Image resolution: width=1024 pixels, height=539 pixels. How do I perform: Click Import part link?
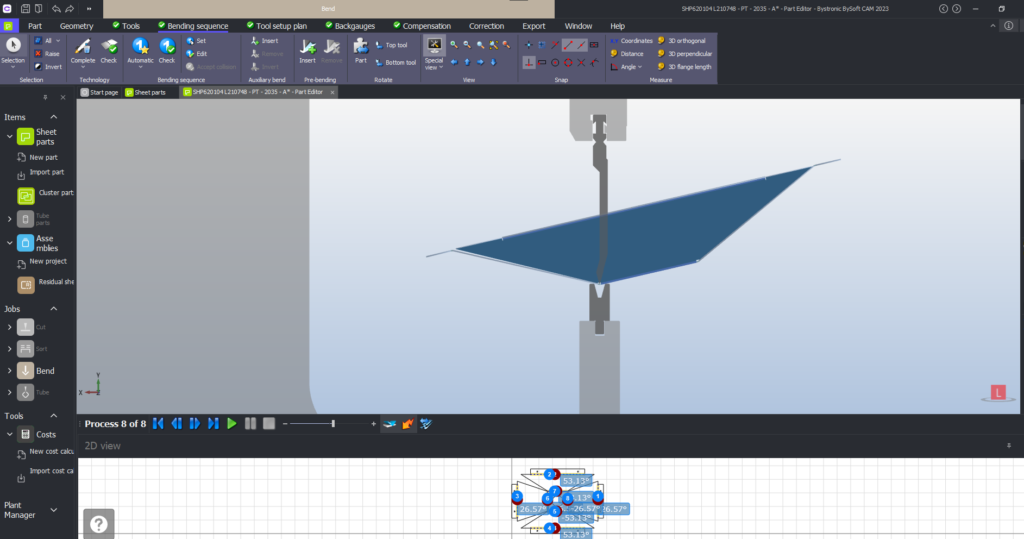[46, 172]
